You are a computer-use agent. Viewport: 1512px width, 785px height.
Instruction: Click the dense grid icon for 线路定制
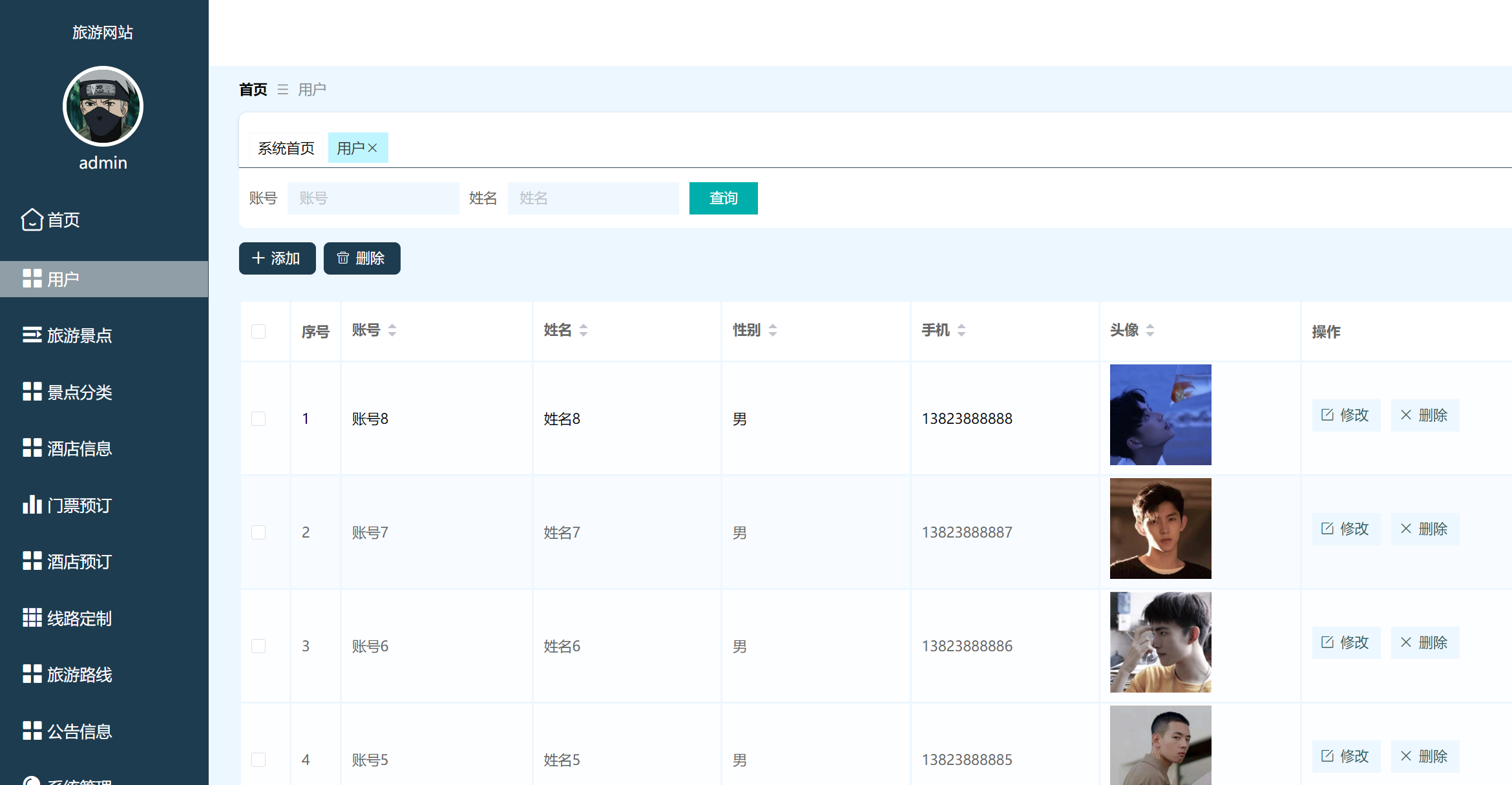tap(32, 618)
